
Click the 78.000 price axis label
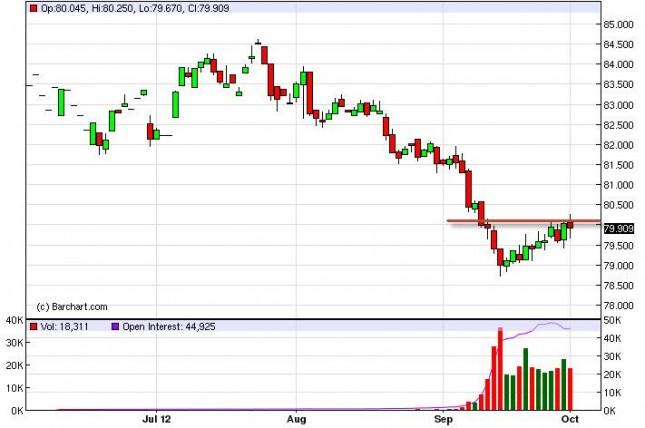618,305
